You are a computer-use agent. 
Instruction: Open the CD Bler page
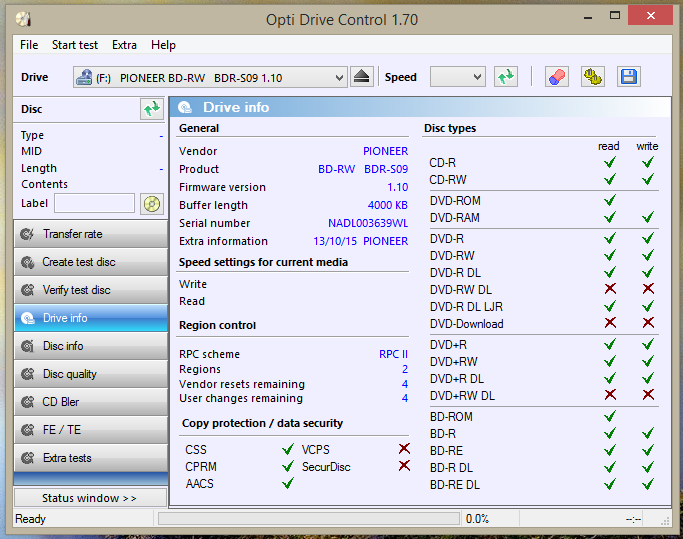click(91, 402)
